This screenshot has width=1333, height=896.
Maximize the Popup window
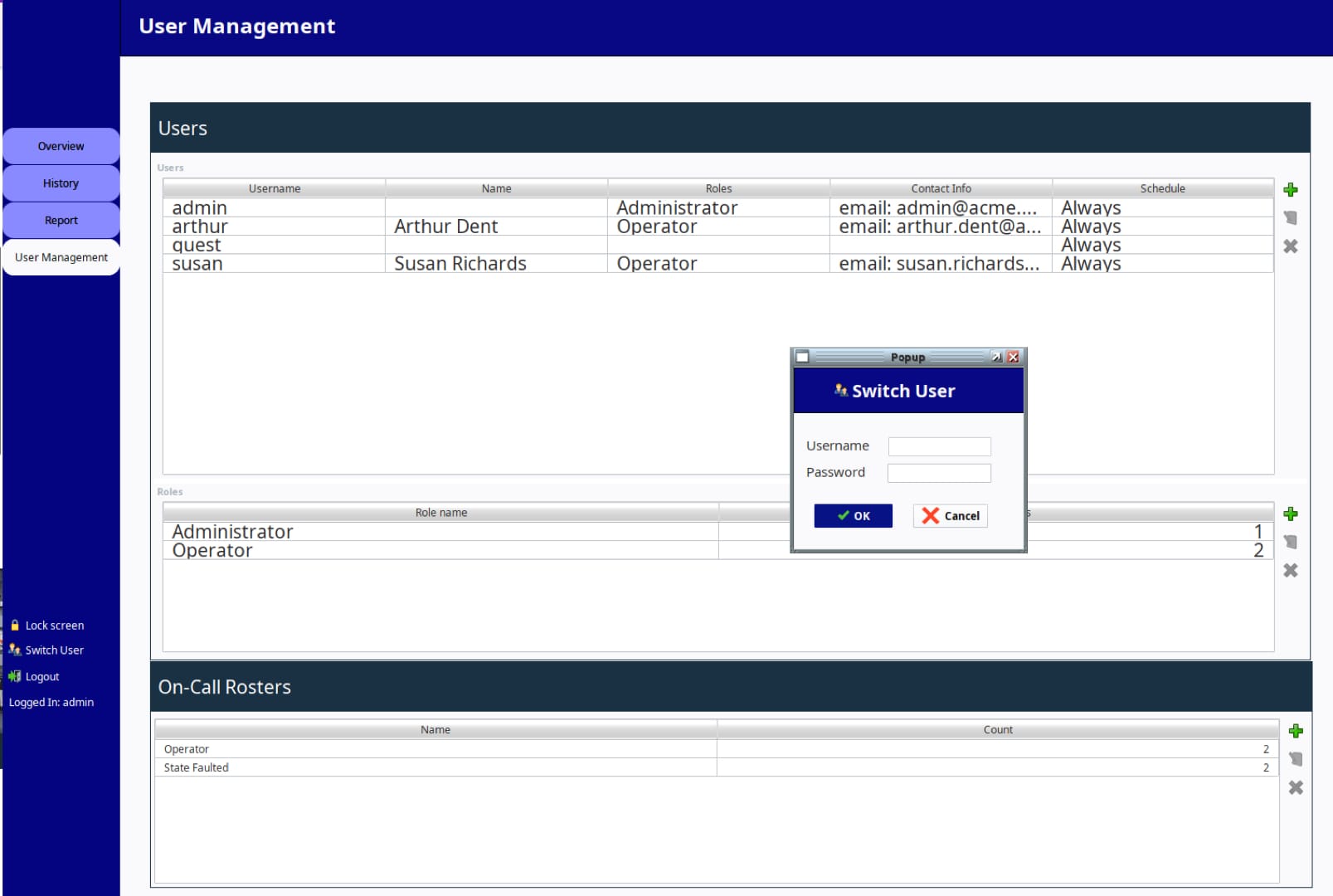pyautogui.click(x=996, y=358)
